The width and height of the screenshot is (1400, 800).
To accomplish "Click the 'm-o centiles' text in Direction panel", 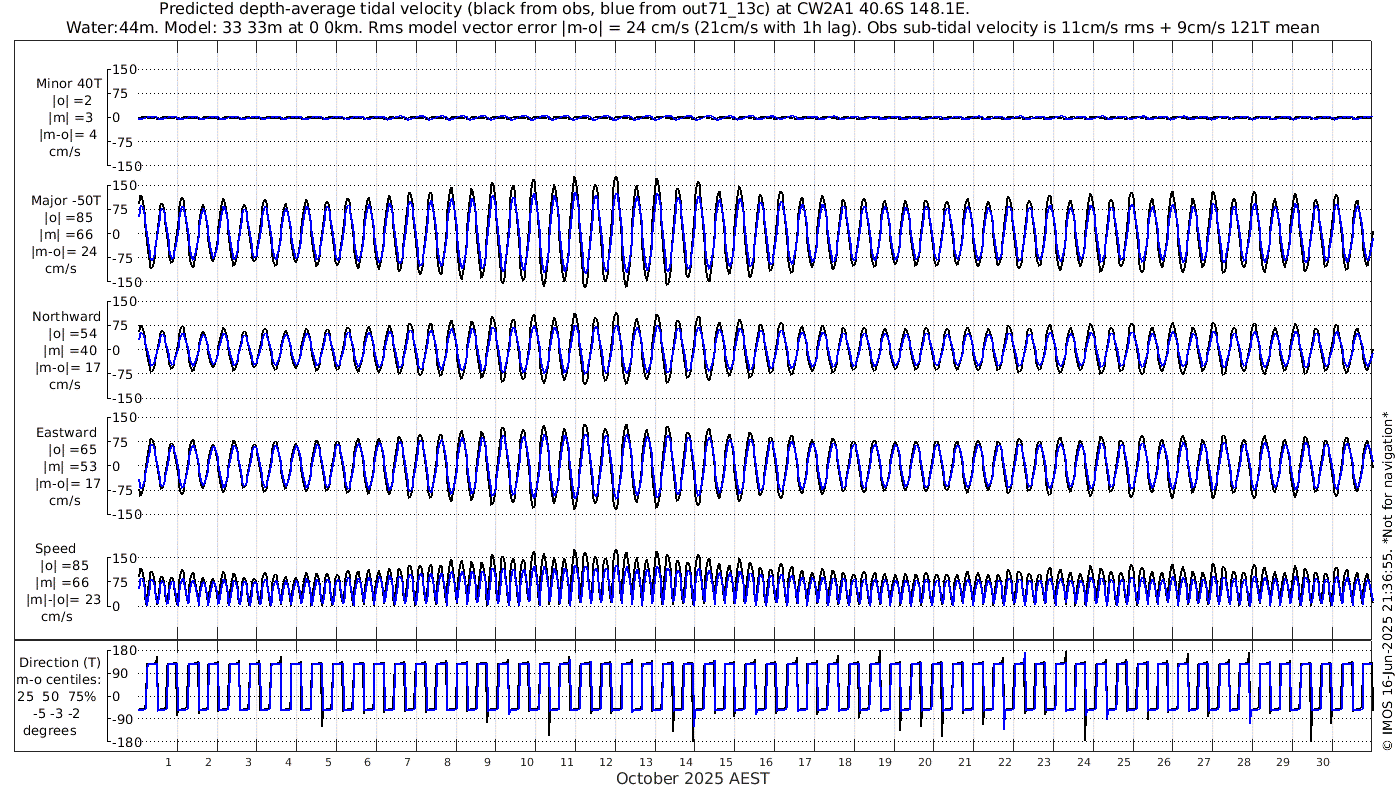I will (62, 680).
